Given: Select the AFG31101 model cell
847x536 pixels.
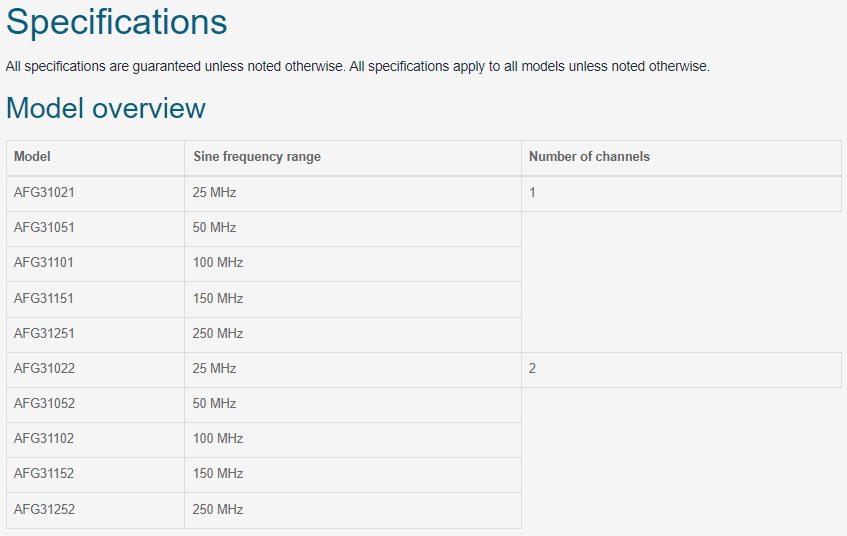Looking at the screenshot, I should [x=96, y=264].
